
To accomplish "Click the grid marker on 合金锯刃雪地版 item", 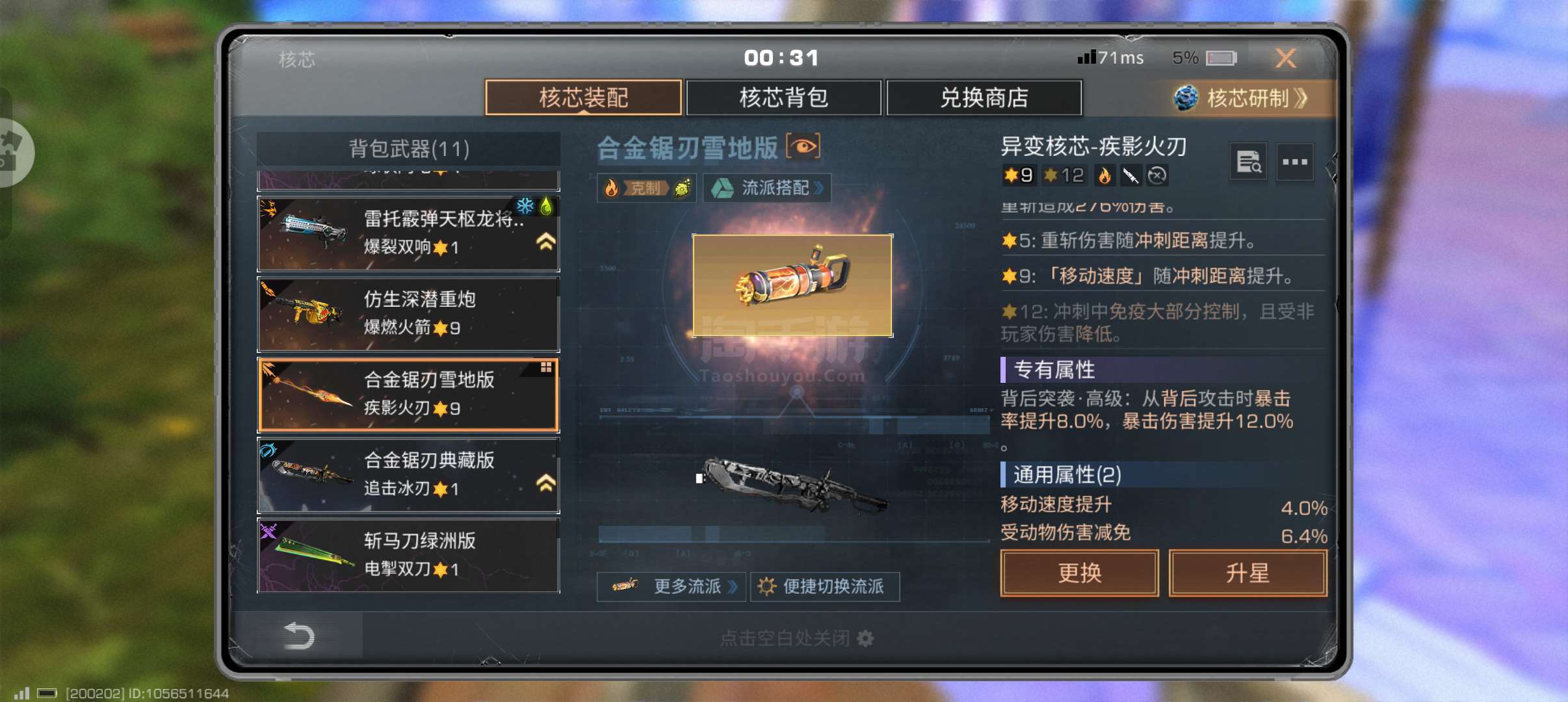I will (546, 368).
